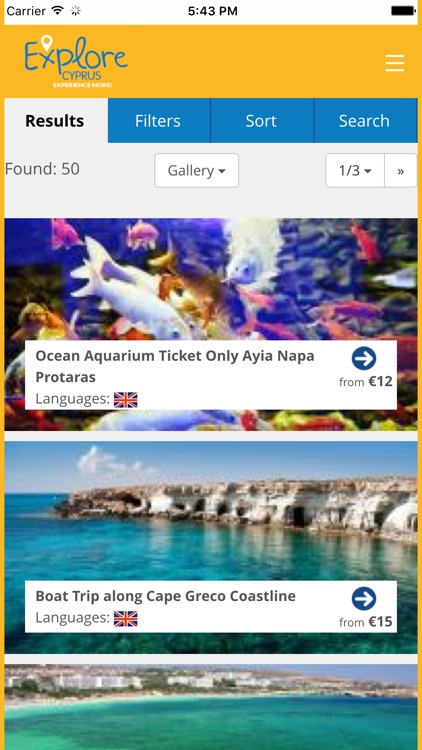422x750 pixels.
Task: Switch to the Search tab
Action: click(366, 121)
